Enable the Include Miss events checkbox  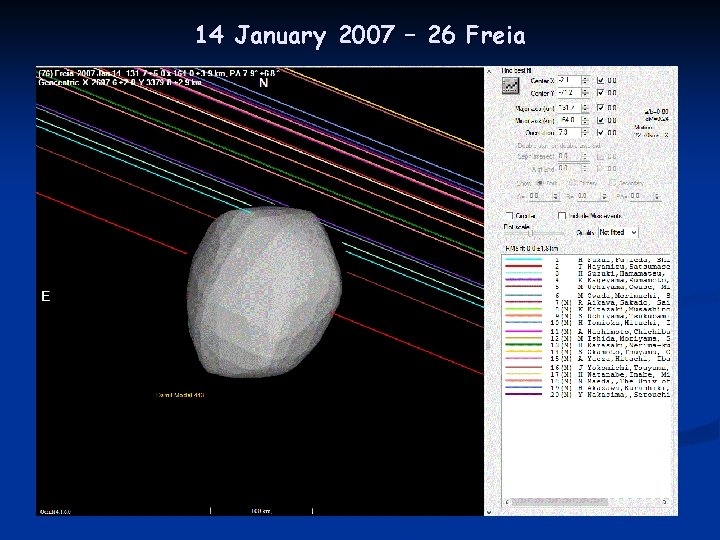pyautogui.click(x=562, y=215)
